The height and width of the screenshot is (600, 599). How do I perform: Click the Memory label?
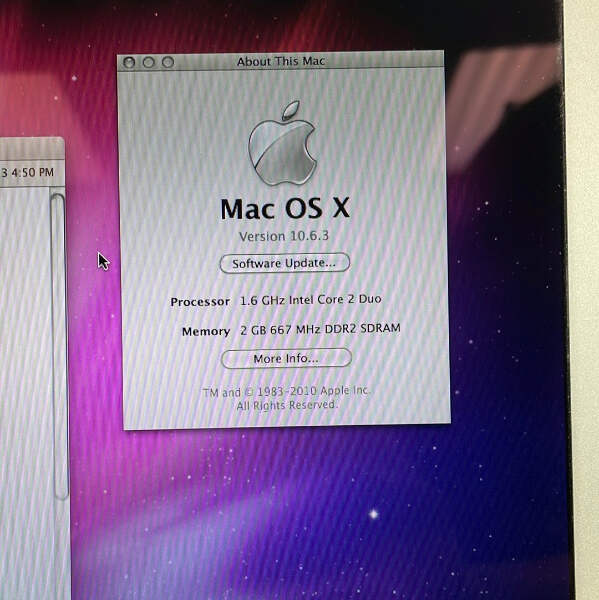click(206, 331)
